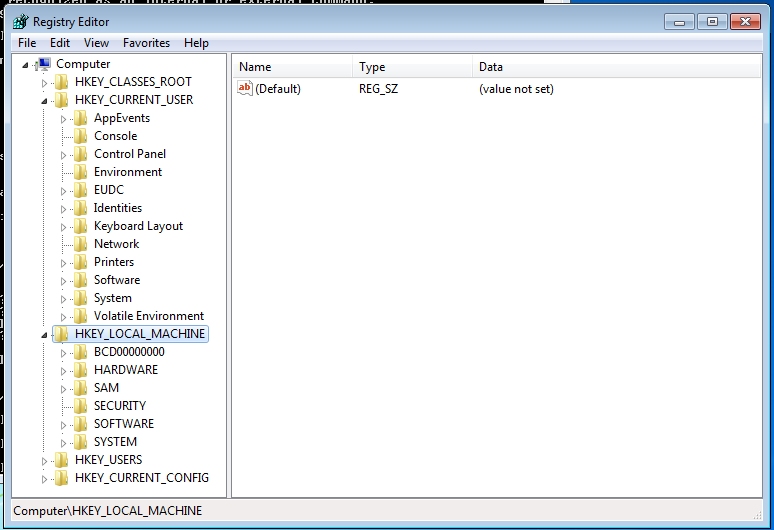This screenshot has width=774, height=530.
Task: Click the HARDWARE folder icon
Action: coord(80,370)
